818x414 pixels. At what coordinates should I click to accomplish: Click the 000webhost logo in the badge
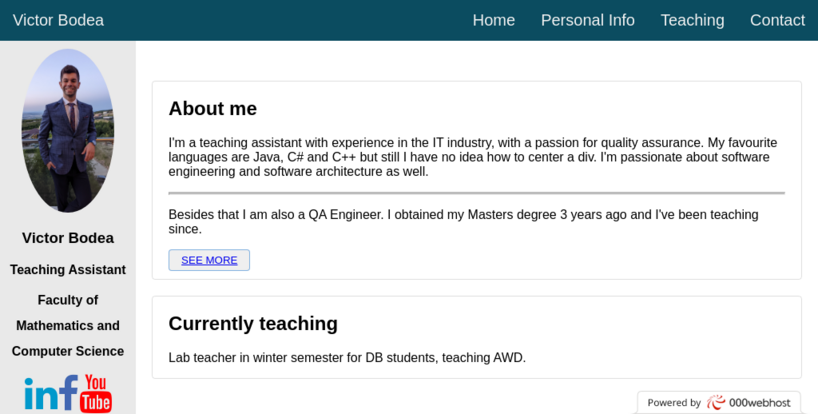tap(749, 403)
